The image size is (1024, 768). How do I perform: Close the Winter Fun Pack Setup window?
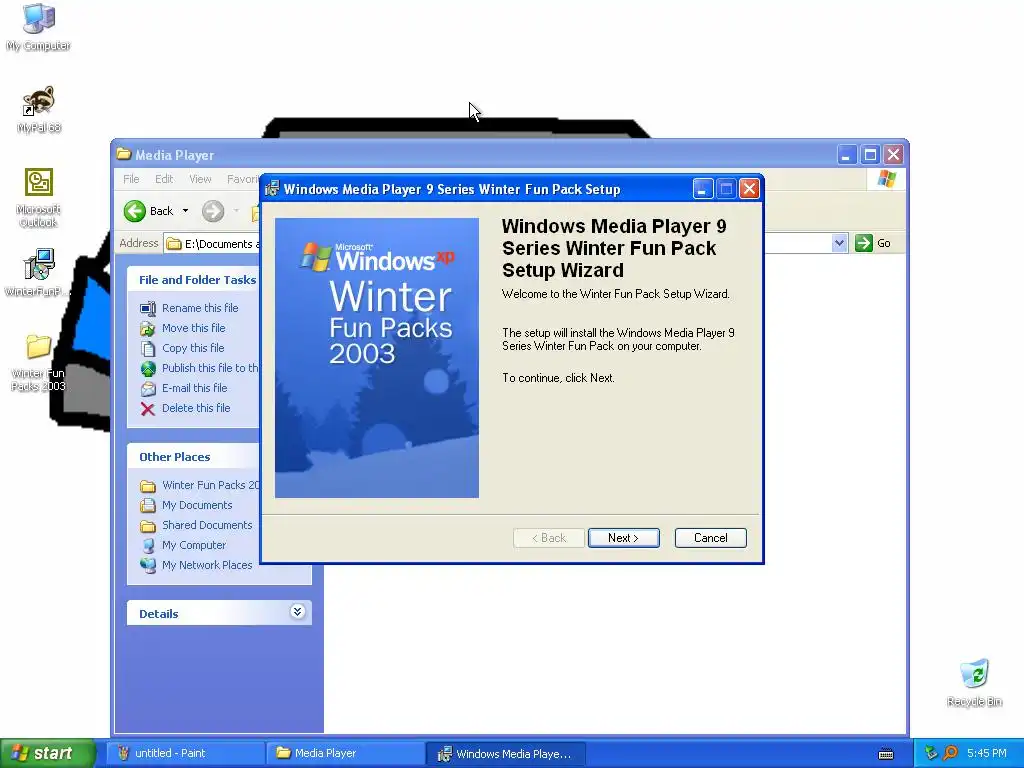click(749, 189)
